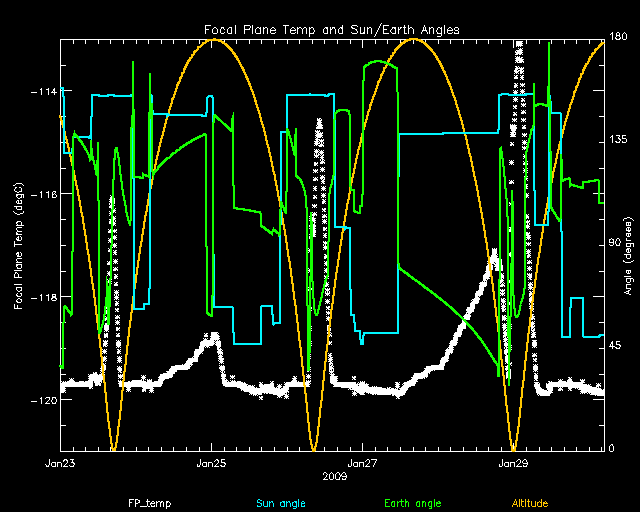Select the Jan23 date tick label
The height and width of the screenshot is (512, 640).
click(x=61, y=464)
